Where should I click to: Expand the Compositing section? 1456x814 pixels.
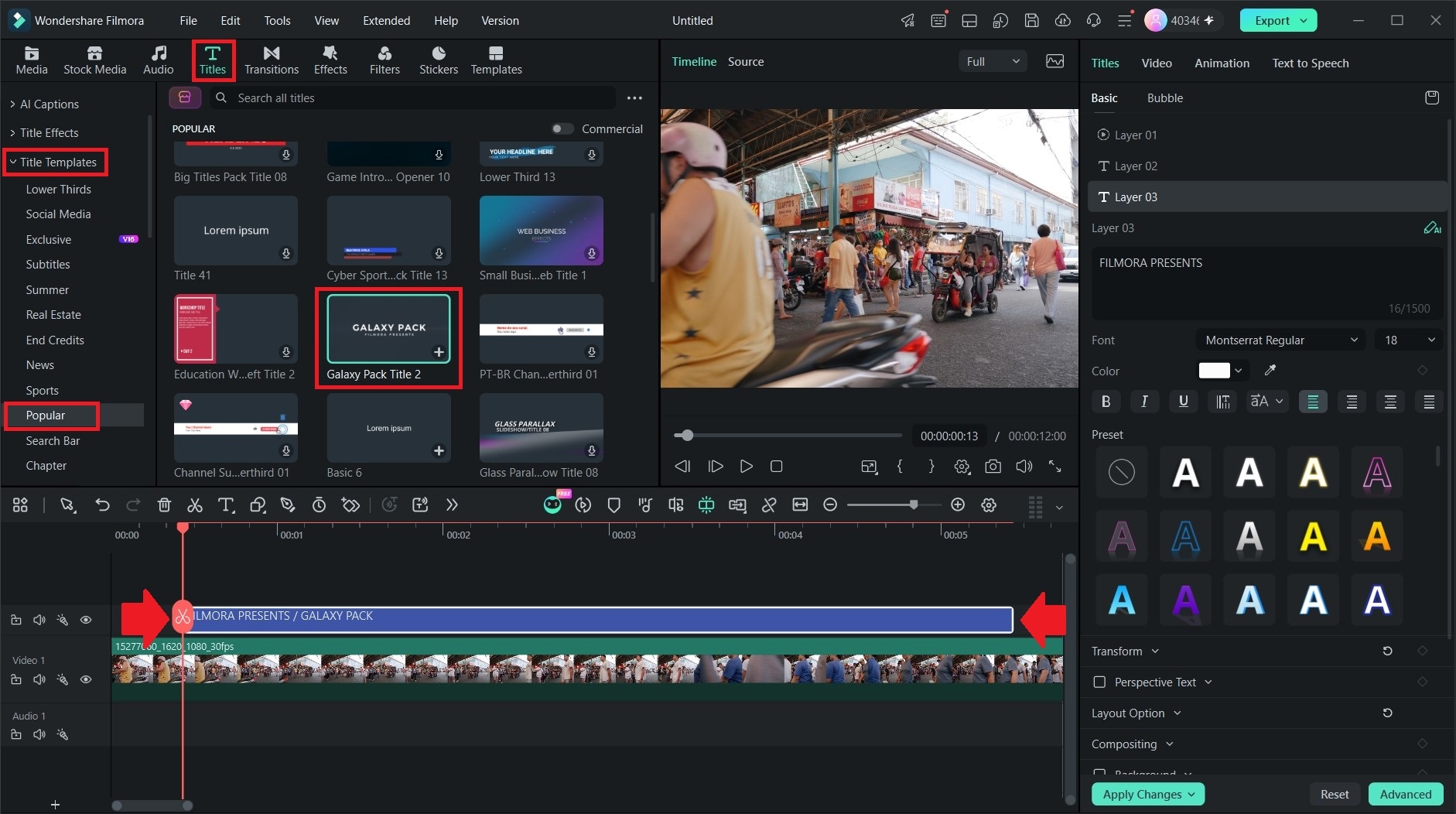pyautogui.click(x=1132, y=744)
